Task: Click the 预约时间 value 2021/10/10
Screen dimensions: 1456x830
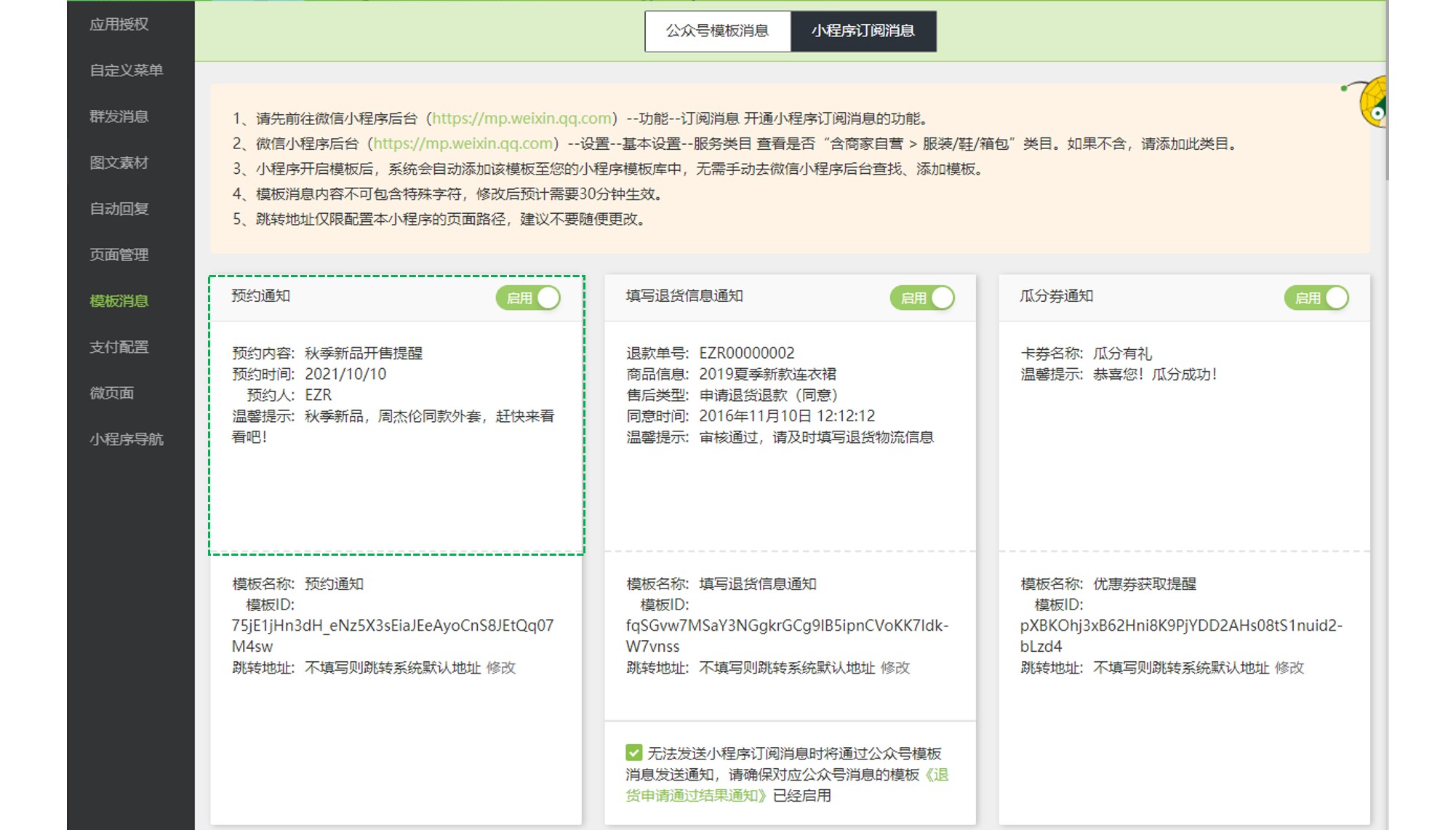Action: 345,374
